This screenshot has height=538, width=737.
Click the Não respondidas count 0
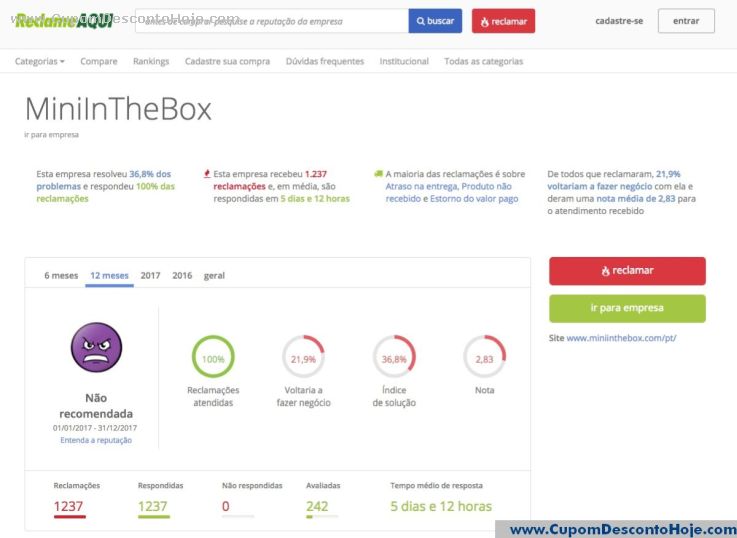tap(226, 507)
